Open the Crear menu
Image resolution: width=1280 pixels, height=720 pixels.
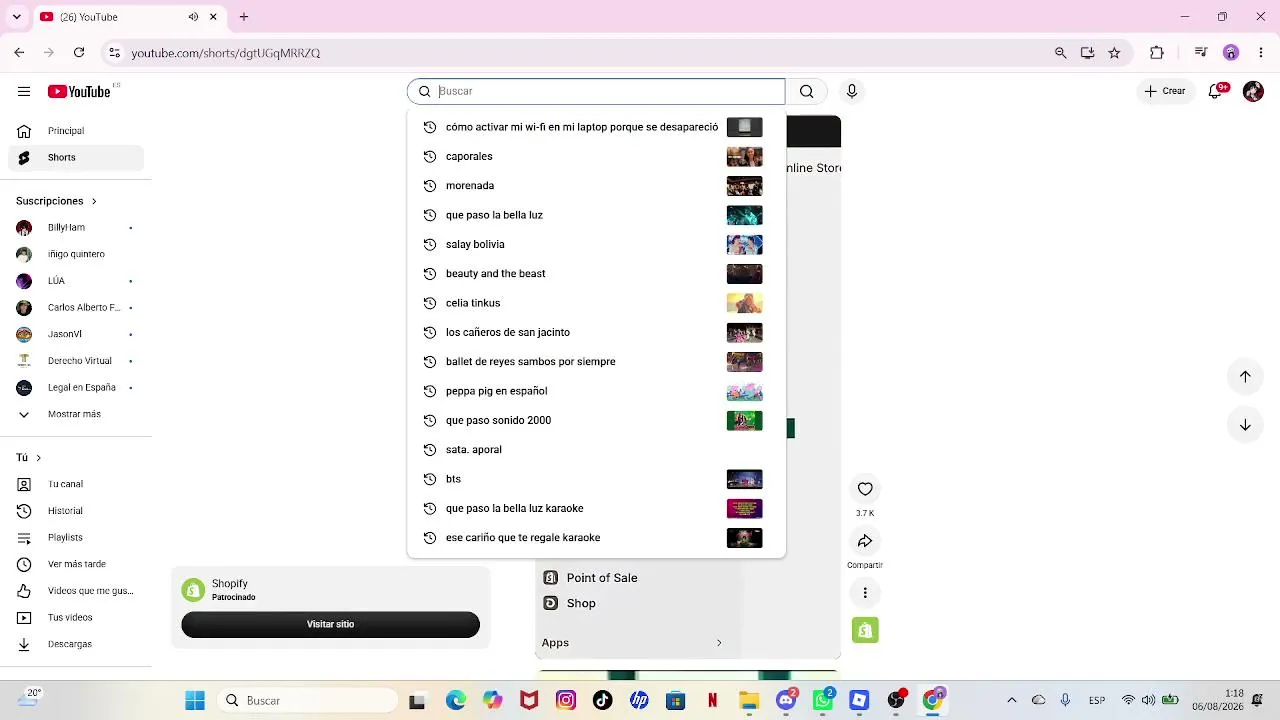(x=1165, y=91)
